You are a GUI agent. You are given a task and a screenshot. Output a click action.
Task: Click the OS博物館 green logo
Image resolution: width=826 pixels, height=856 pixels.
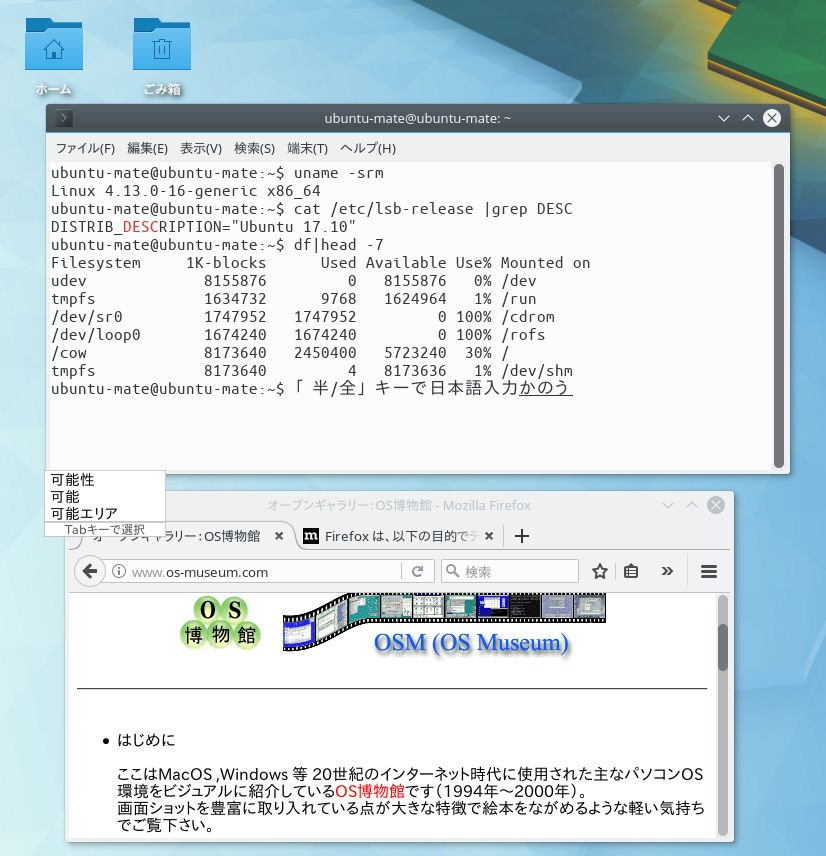(x=220, y=623)
